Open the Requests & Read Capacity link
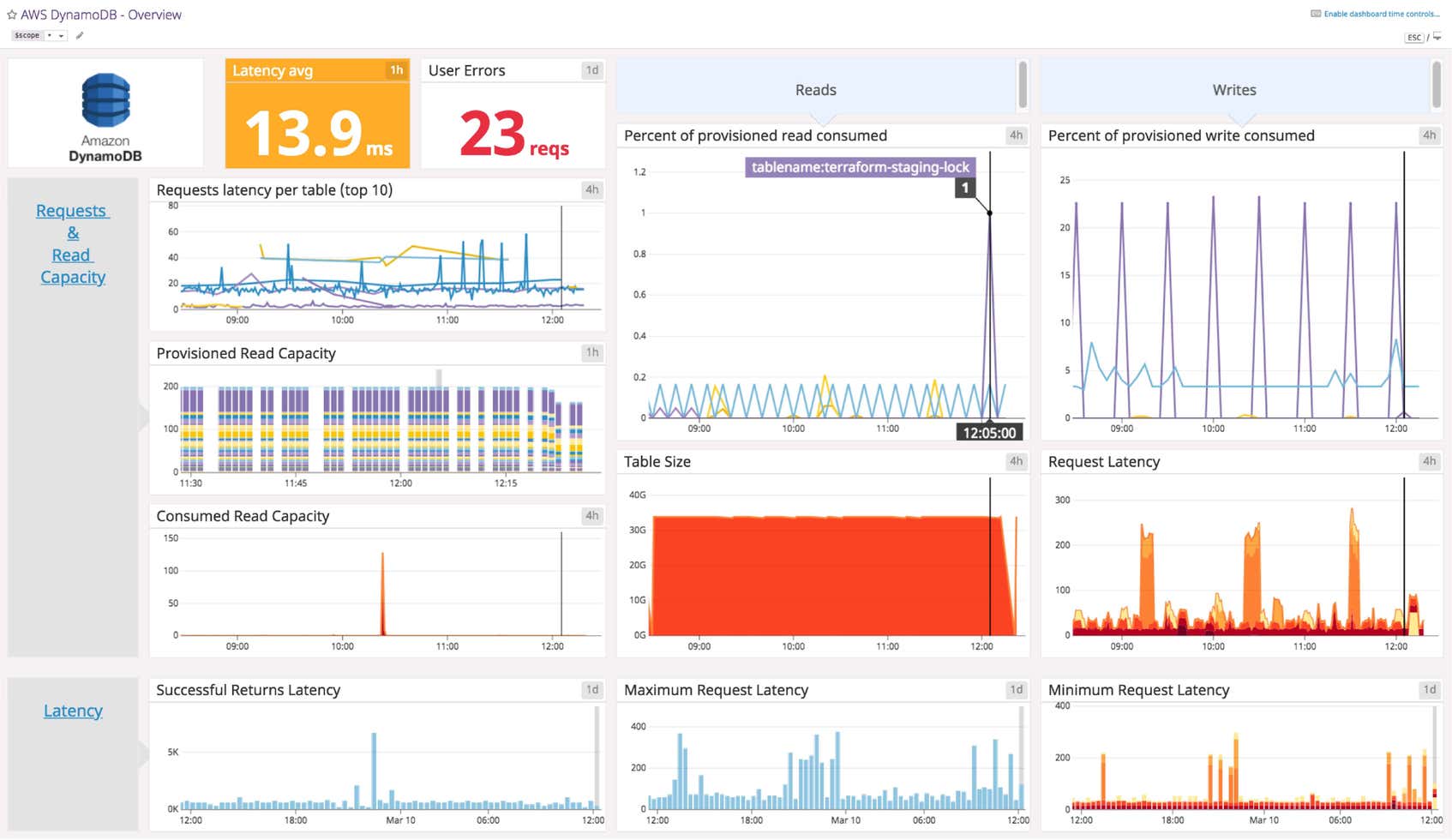 tap(72, 243)
